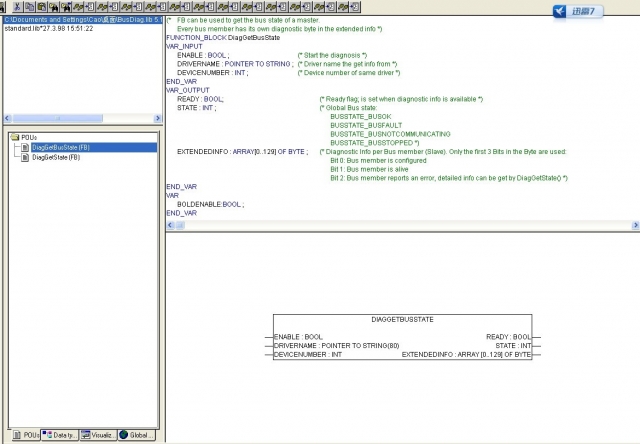Switch to the Global variables tab
The height and width of the screenshot is (444, 640).
[137, 435]
